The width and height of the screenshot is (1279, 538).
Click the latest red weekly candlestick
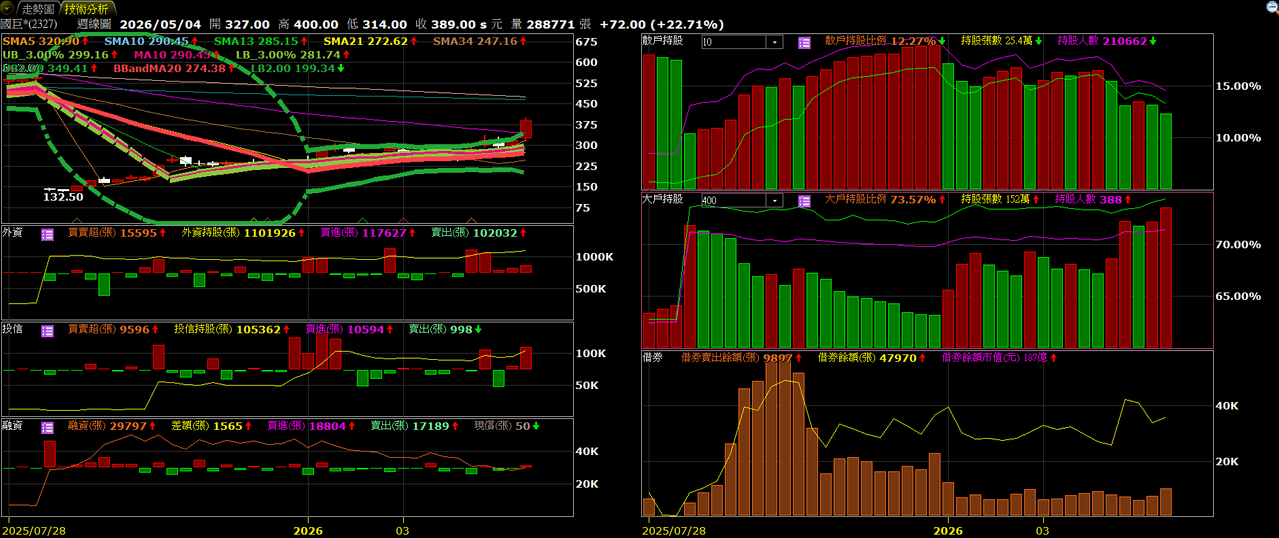pos(525,128)
